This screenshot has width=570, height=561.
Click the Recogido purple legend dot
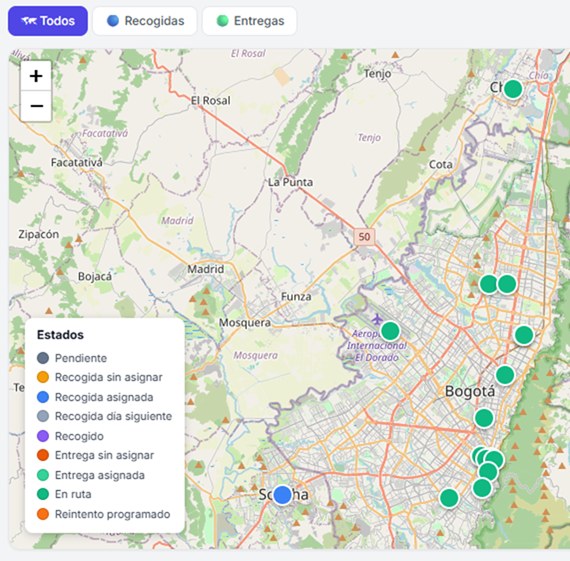pyautogui.click(x=43, y=436)
